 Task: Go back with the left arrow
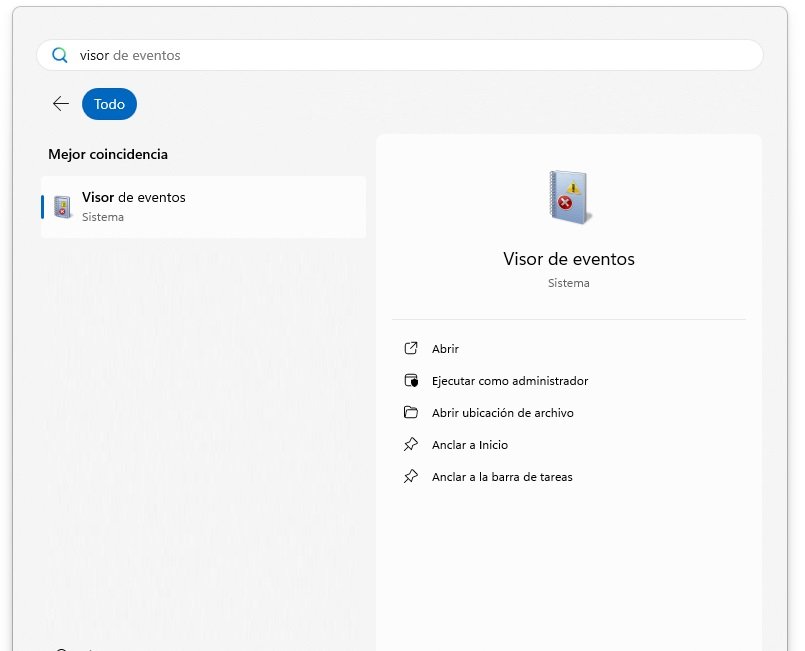pyautogui.click(x=61, y=104)
